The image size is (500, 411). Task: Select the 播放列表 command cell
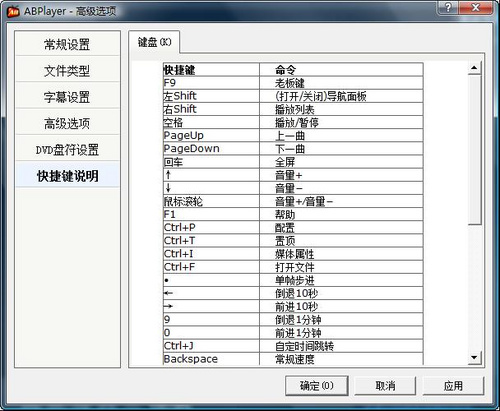click(341, 109)
